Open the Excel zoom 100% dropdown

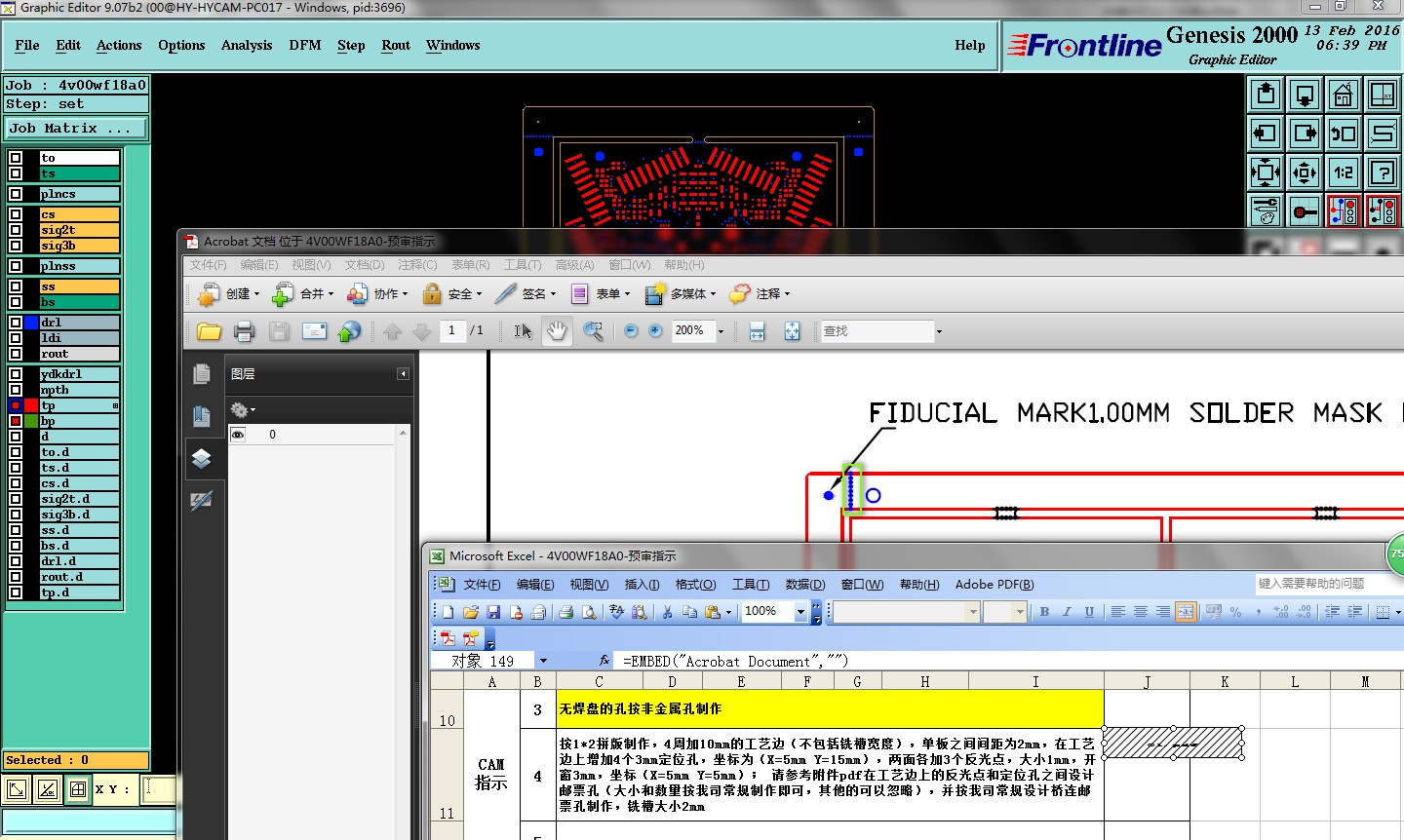pyautogui.click(x=800, y=612)
